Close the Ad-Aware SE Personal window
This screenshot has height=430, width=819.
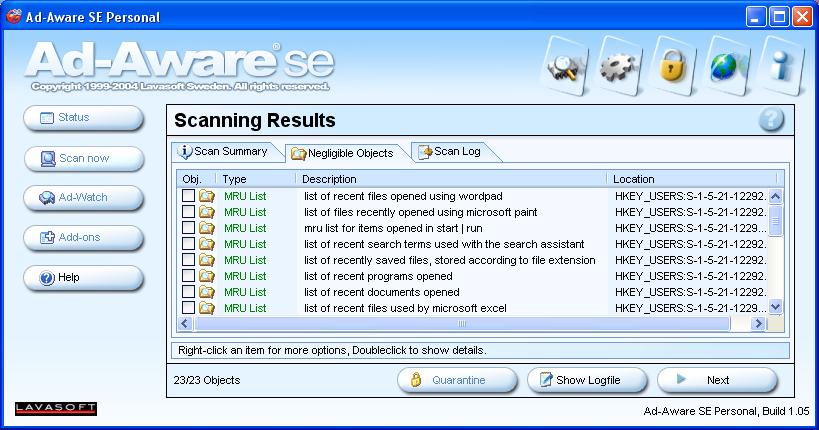tap(802, 17)
